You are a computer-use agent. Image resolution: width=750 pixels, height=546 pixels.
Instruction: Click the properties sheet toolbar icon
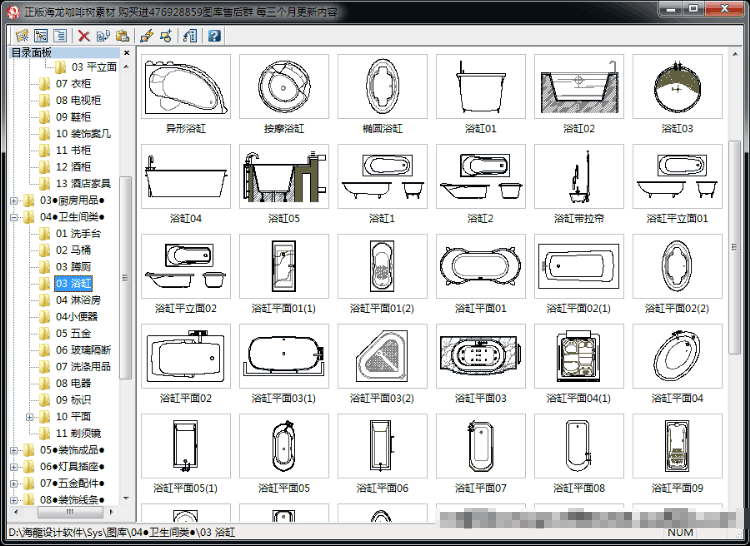190,36
